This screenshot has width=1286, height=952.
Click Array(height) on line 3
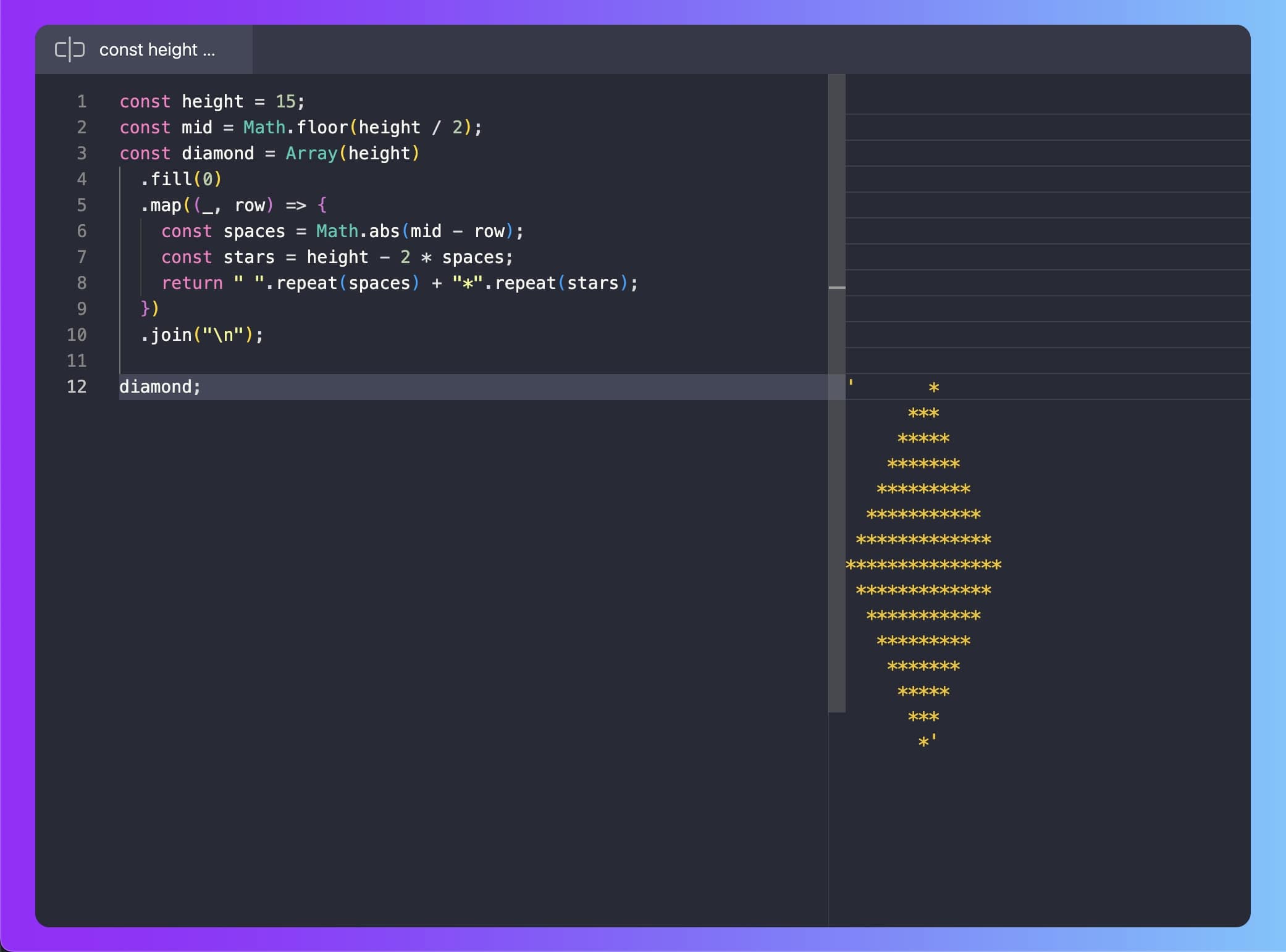point(352,153)
